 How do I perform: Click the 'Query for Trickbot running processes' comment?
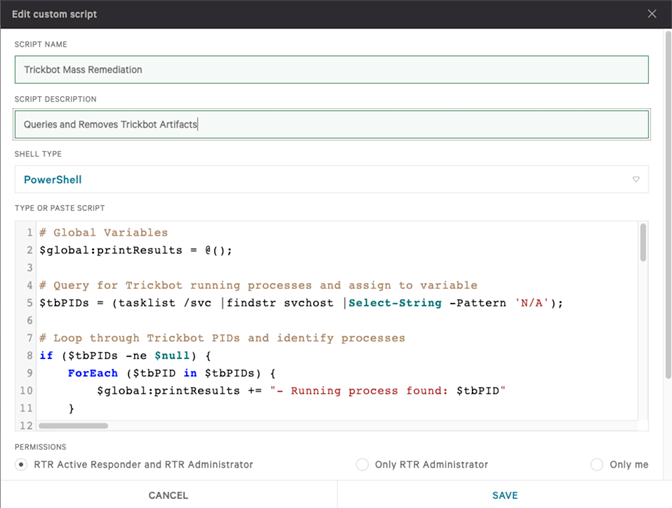tap(258, 285)
